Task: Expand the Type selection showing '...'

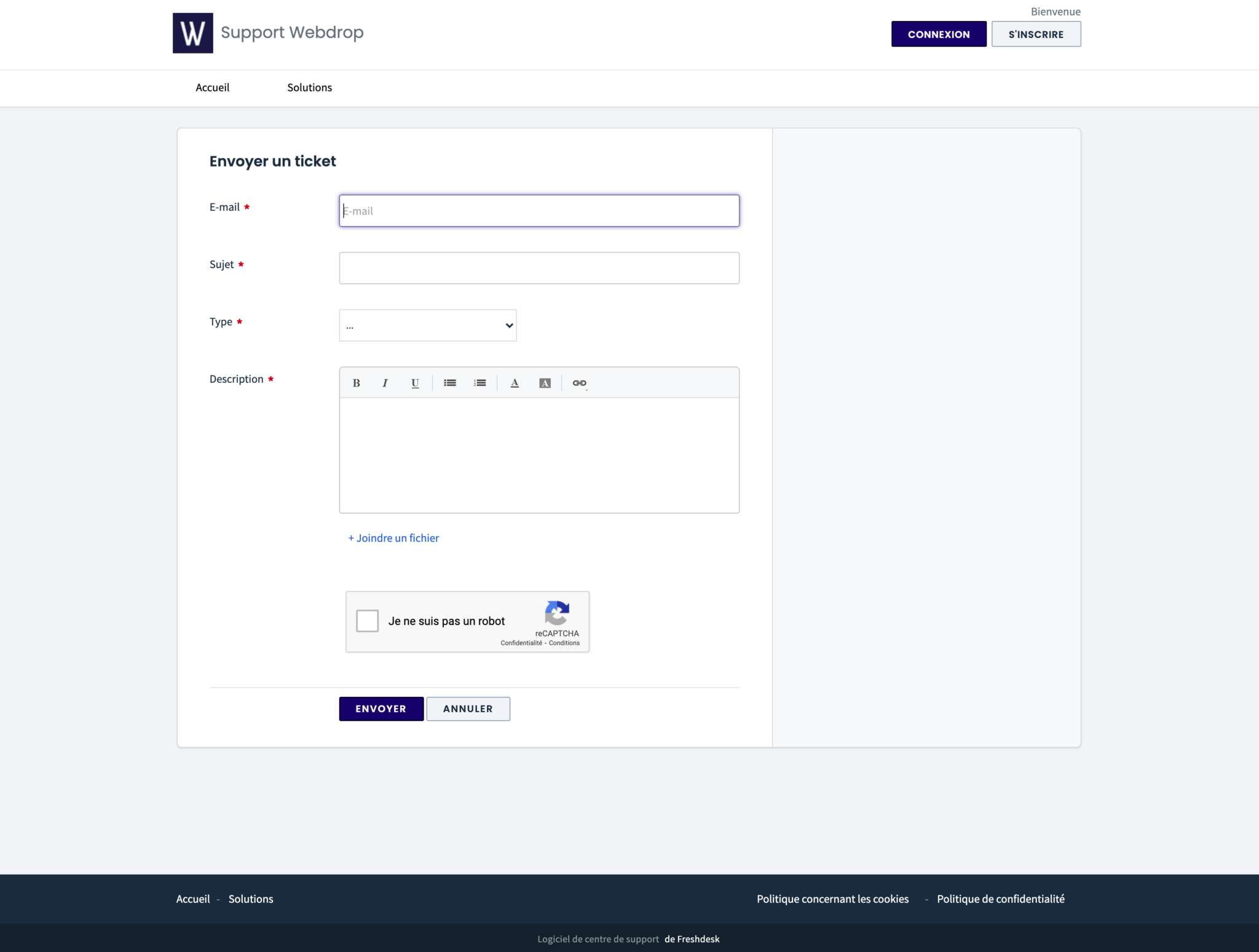Action: click(427, 325)
